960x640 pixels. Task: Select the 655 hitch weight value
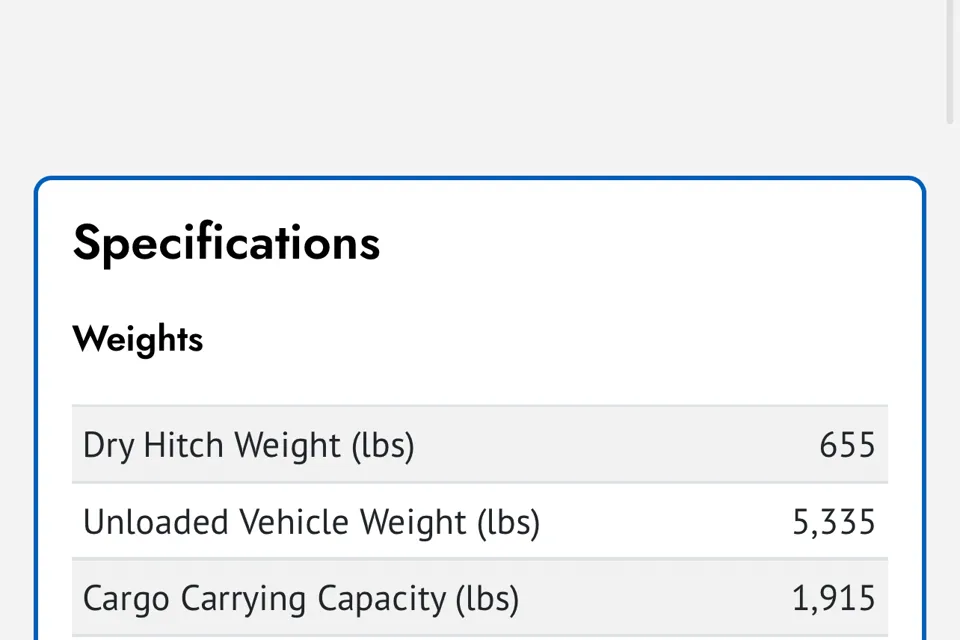847,445
